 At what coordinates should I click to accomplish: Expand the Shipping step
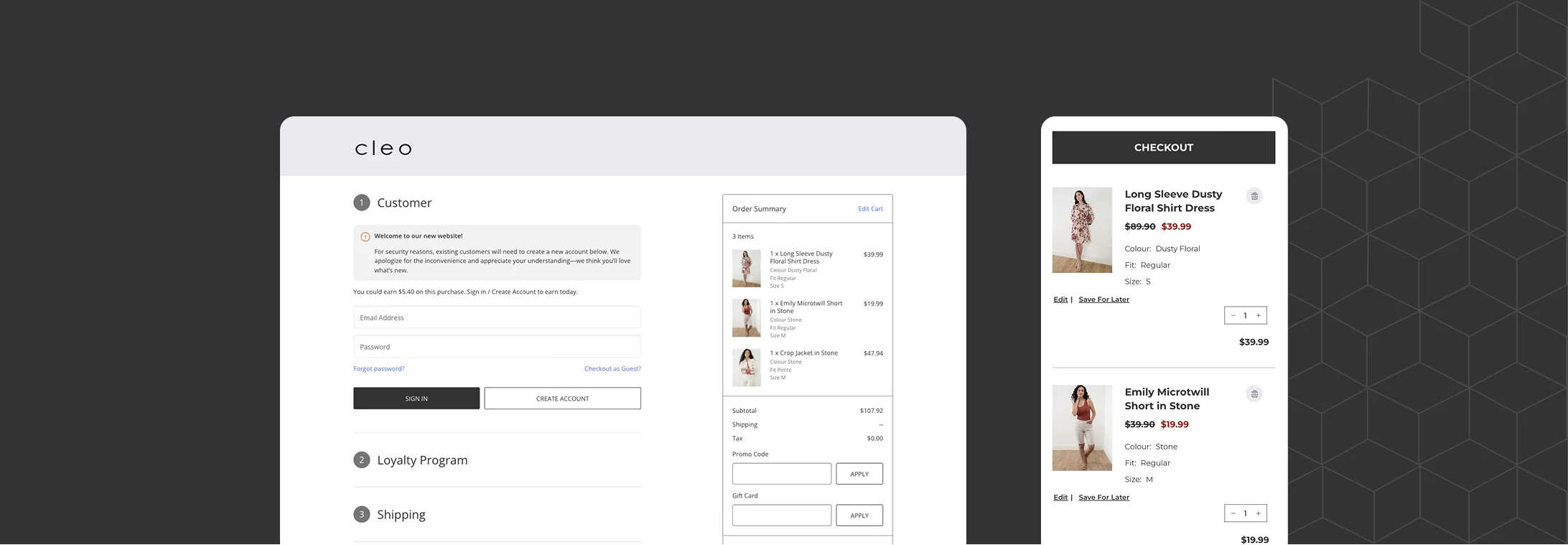tap(401, 515)
